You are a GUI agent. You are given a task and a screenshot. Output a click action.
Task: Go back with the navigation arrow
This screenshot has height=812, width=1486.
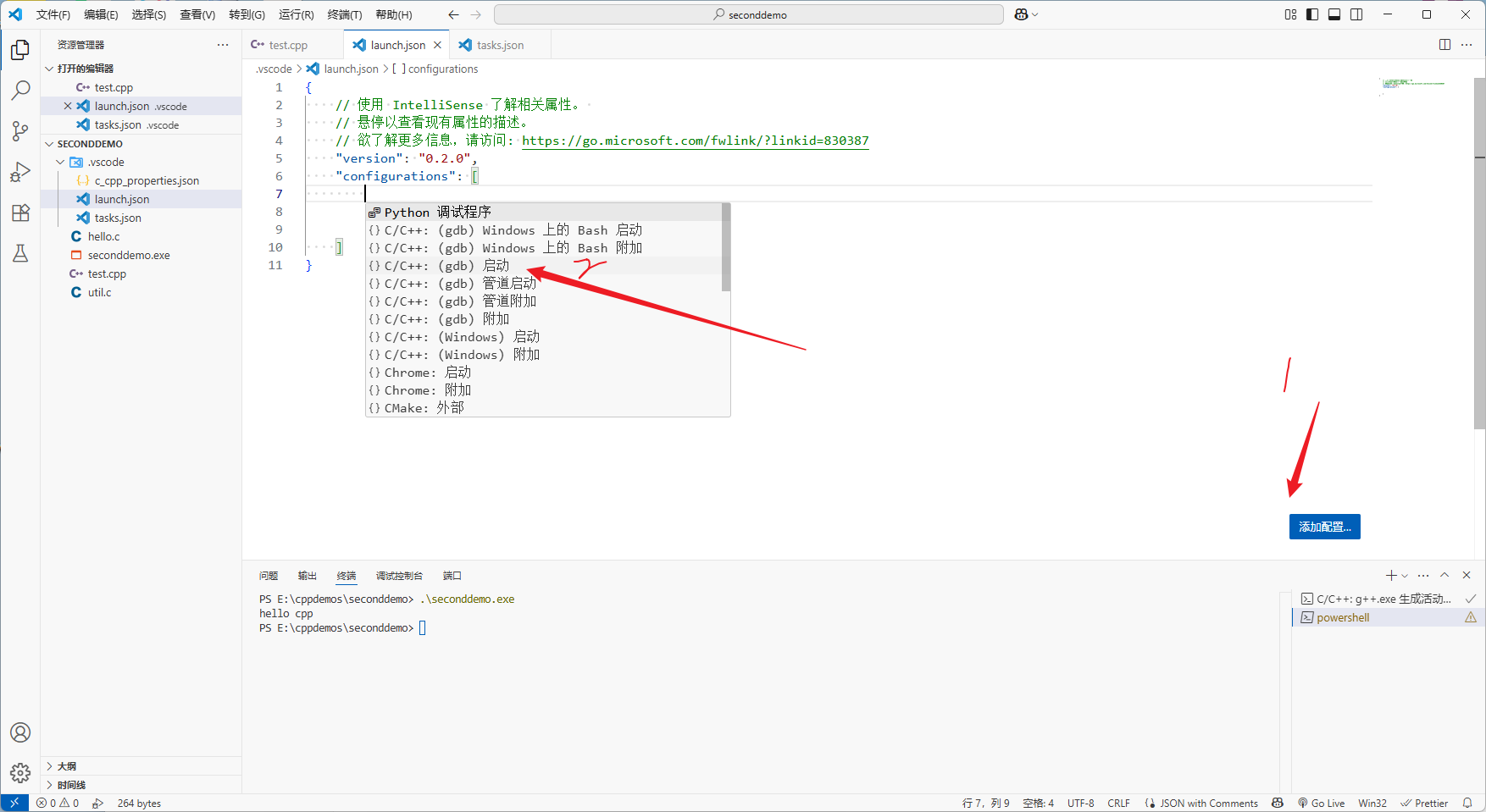(x=453, y=14)
